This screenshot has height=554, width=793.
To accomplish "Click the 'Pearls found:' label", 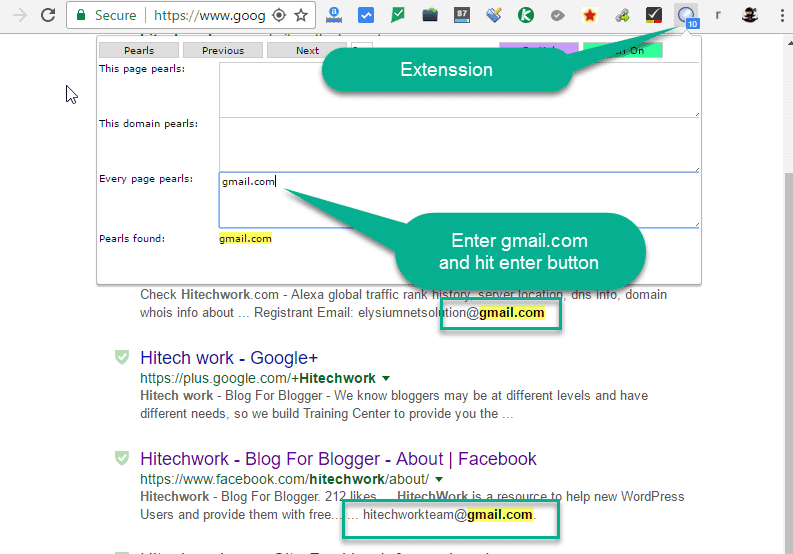I will tap(132, 238).
